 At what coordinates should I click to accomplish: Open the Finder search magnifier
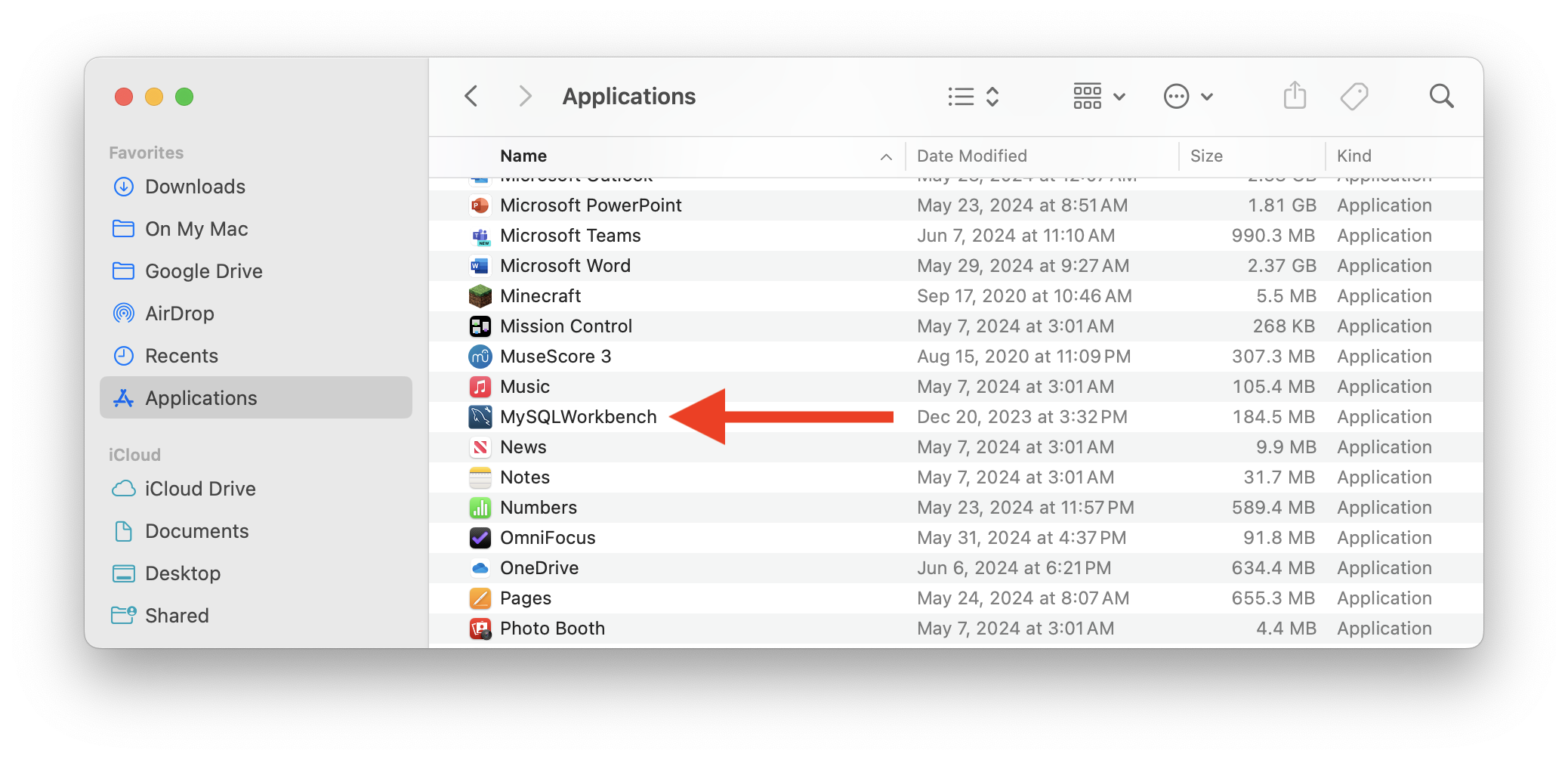(x=1441, y=96)
